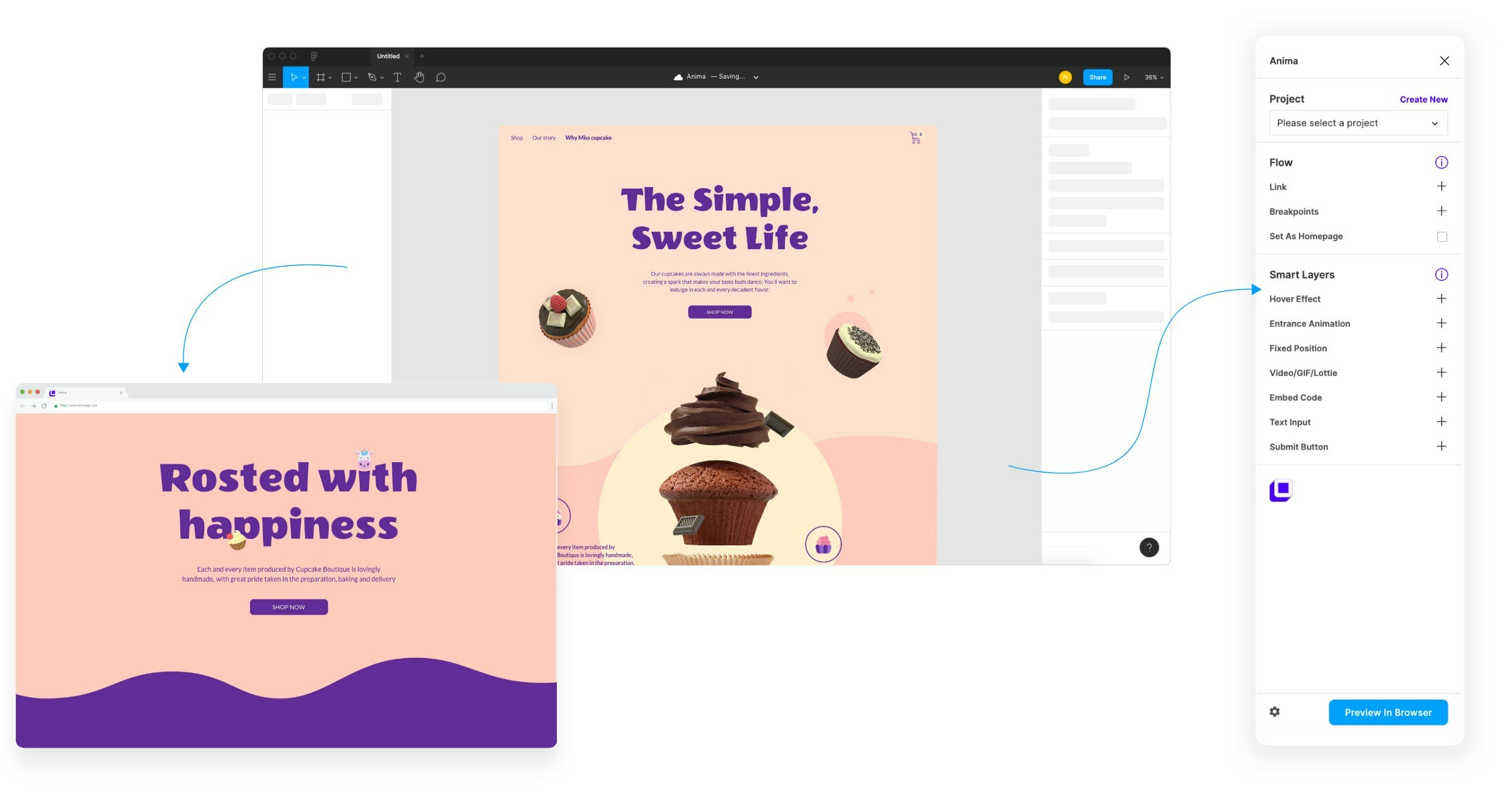Select the Text tool

(398, 77)
